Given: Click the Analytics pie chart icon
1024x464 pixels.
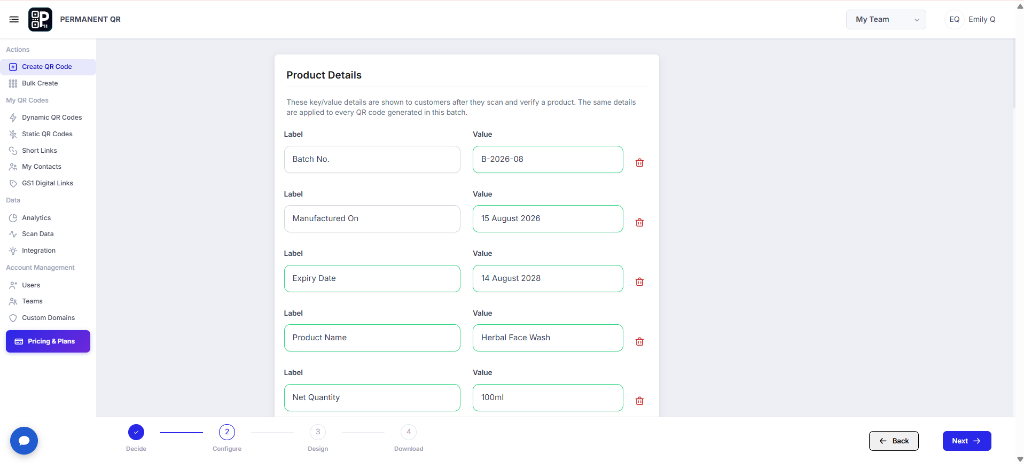Looking at the screenshot, I should [x=13, y=218].
